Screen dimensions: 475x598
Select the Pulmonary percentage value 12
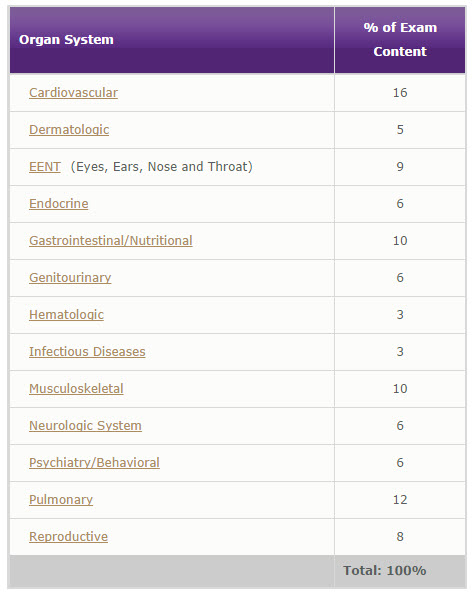(x=400, y=500)
